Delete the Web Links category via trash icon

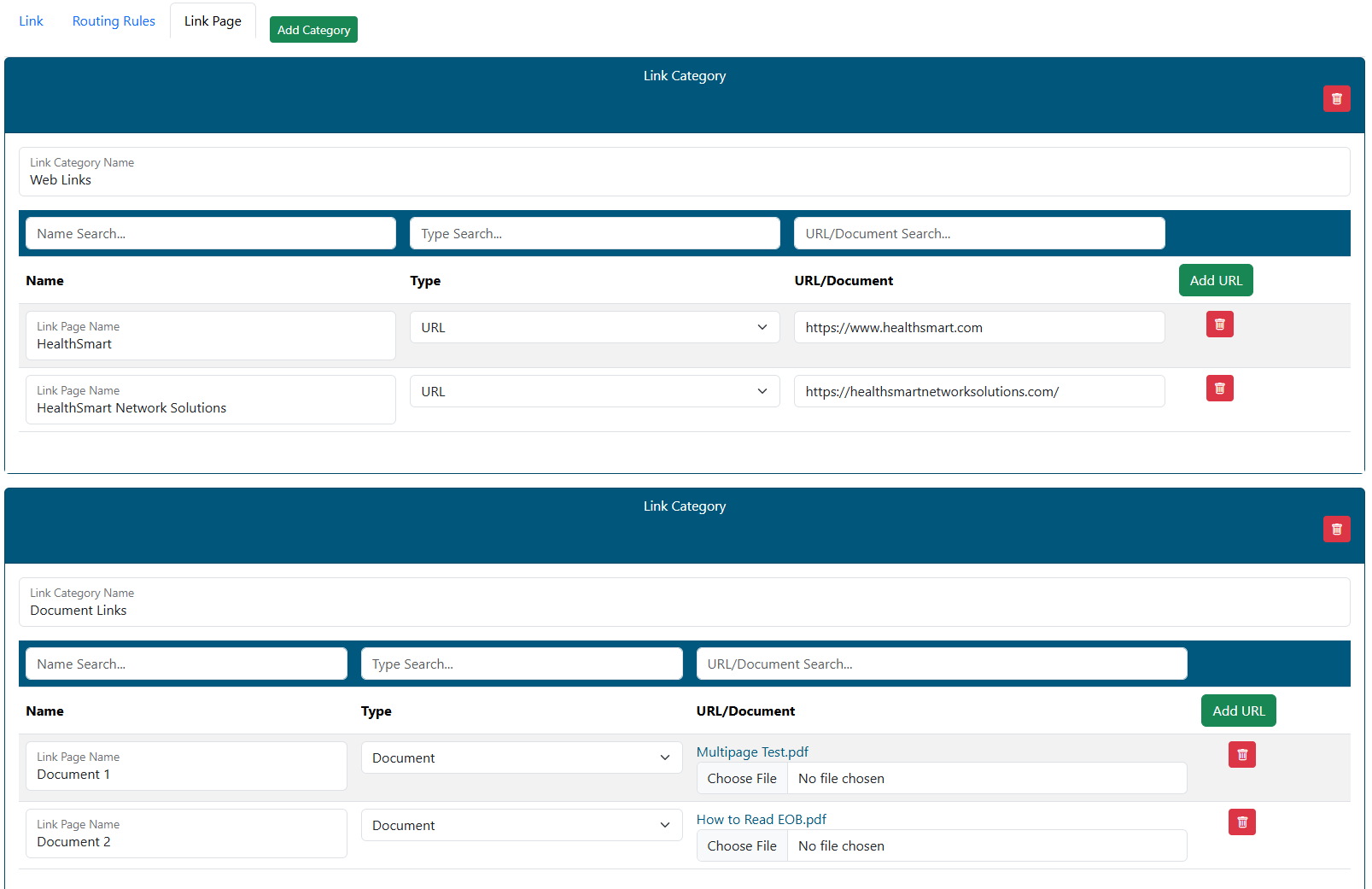1336,99
